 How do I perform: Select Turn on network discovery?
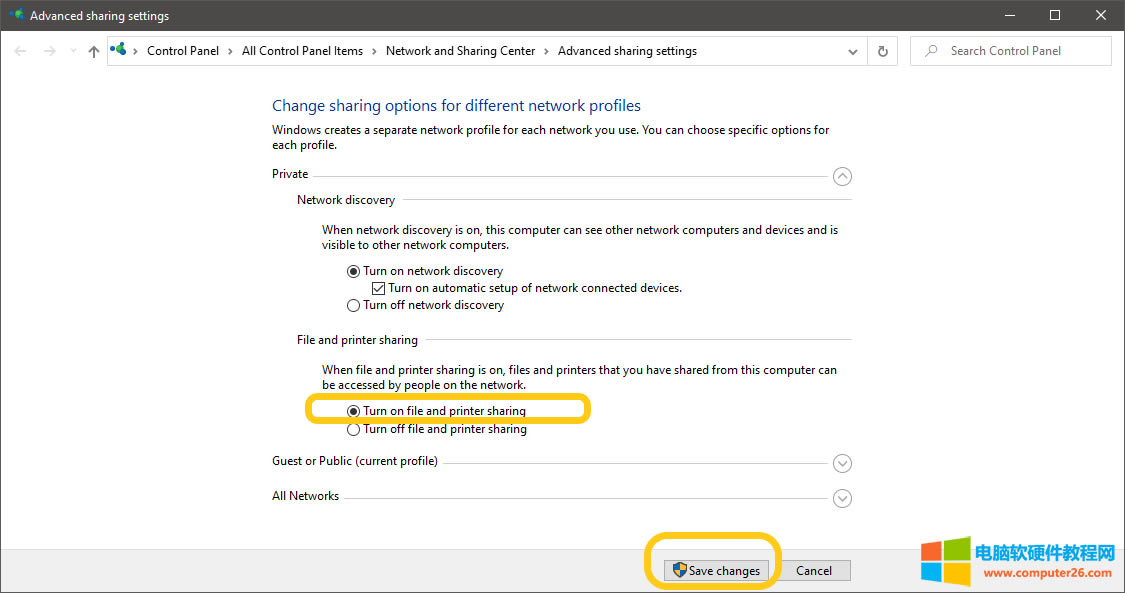point(353,271)
